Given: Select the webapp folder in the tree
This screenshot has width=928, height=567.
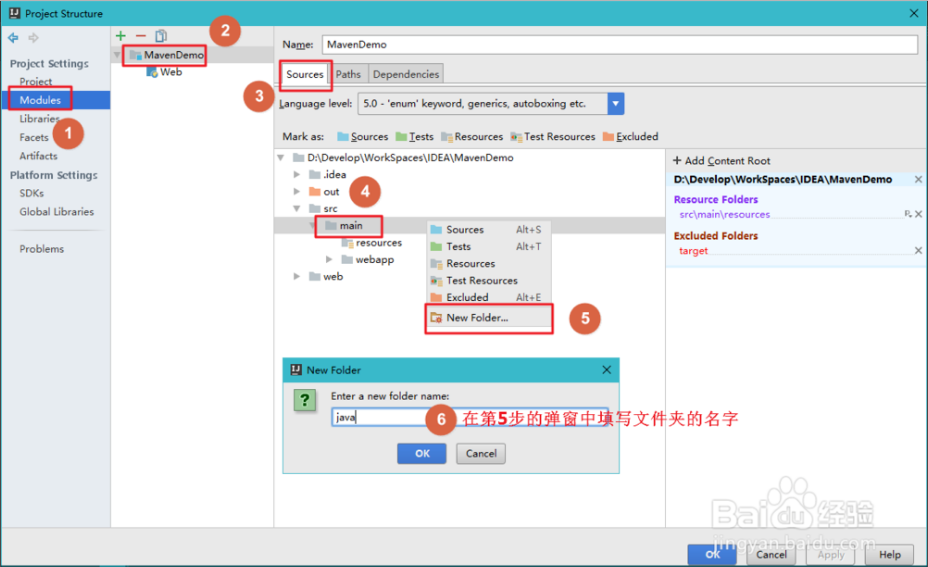Looking at the screenshot, I should (x=368, y=260).
